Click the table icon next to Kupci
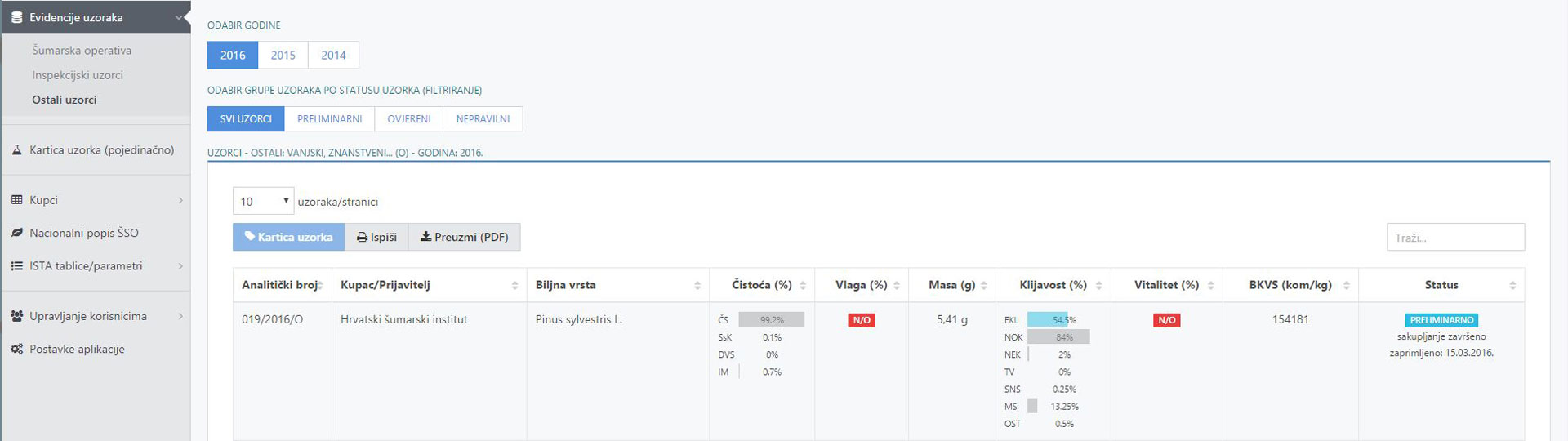Screen dimensions: 1568x441 click(16, 200)
